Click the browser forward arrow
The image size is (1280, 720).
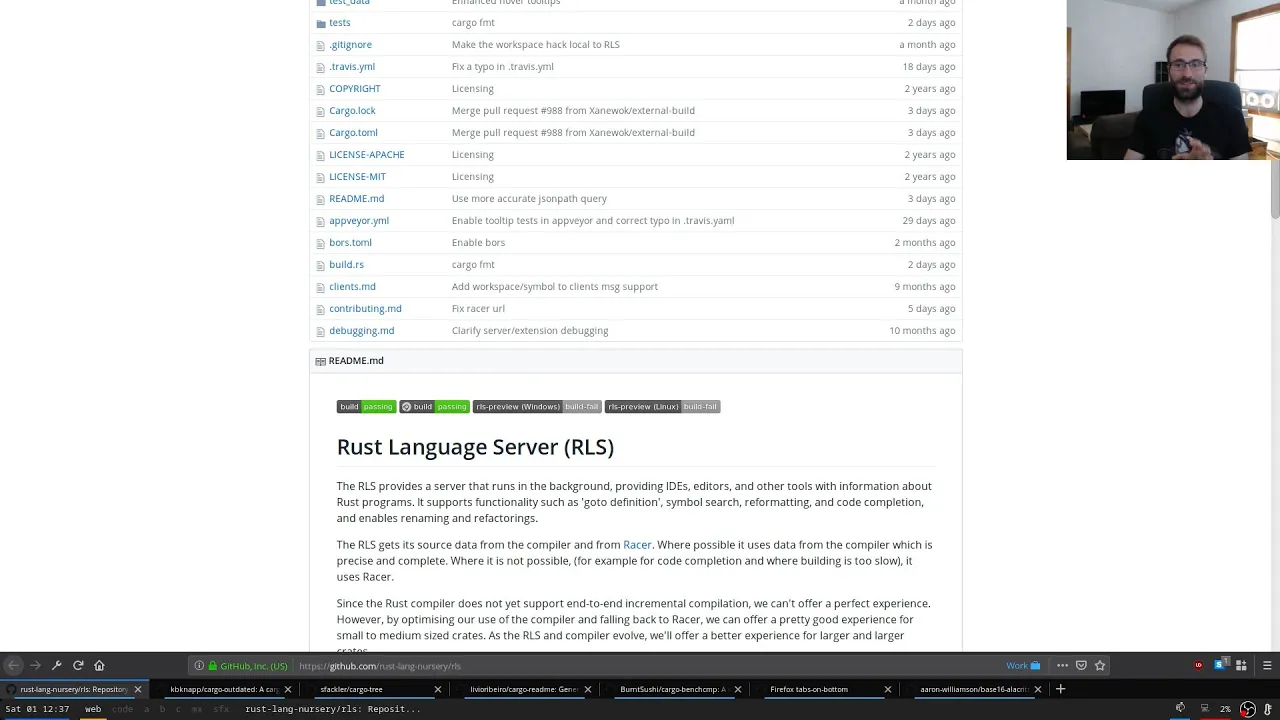click(x=35, y=665)
